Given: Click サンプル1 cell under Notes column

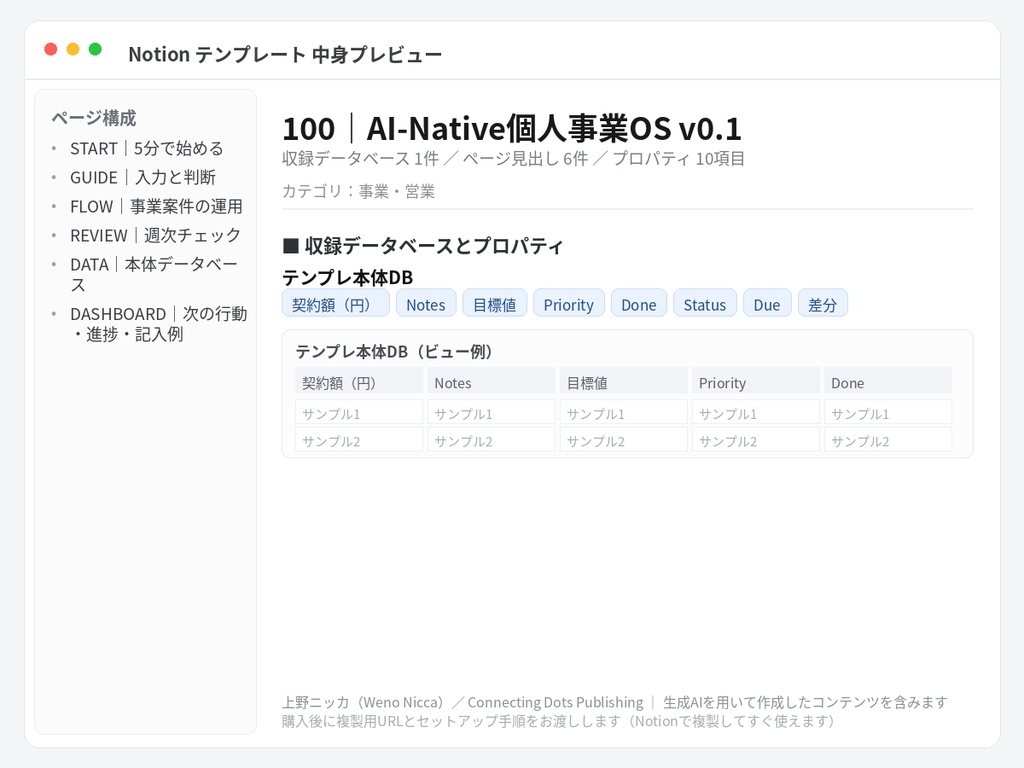Looking at the screenshot, I should coord(491,413).
